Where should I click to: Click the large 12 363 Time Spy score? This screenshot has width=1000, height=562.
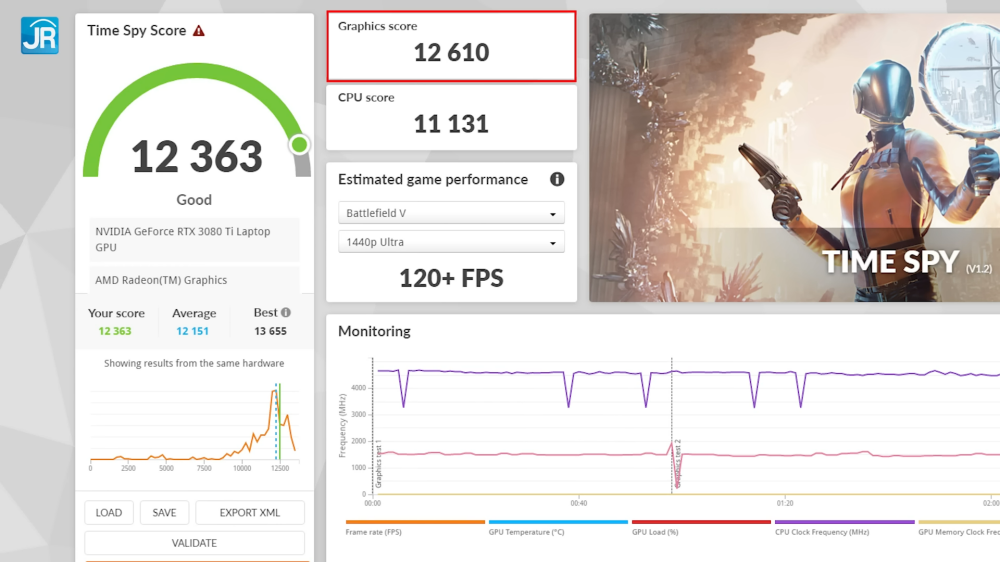196,156
